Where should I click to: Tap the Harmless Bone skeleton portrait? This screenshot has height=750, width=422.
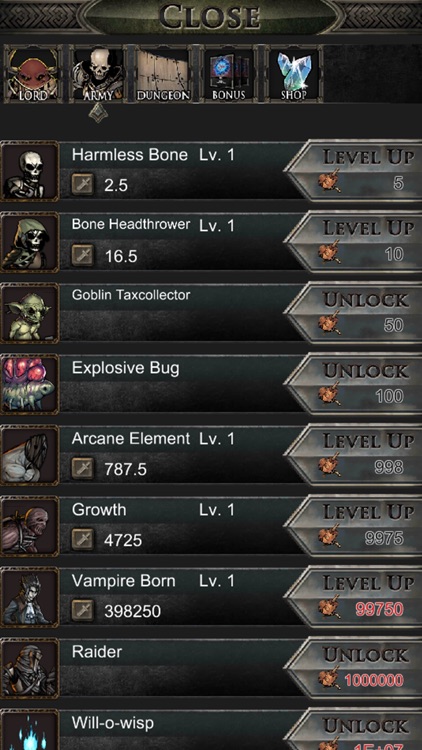click(x=30, y=171)
